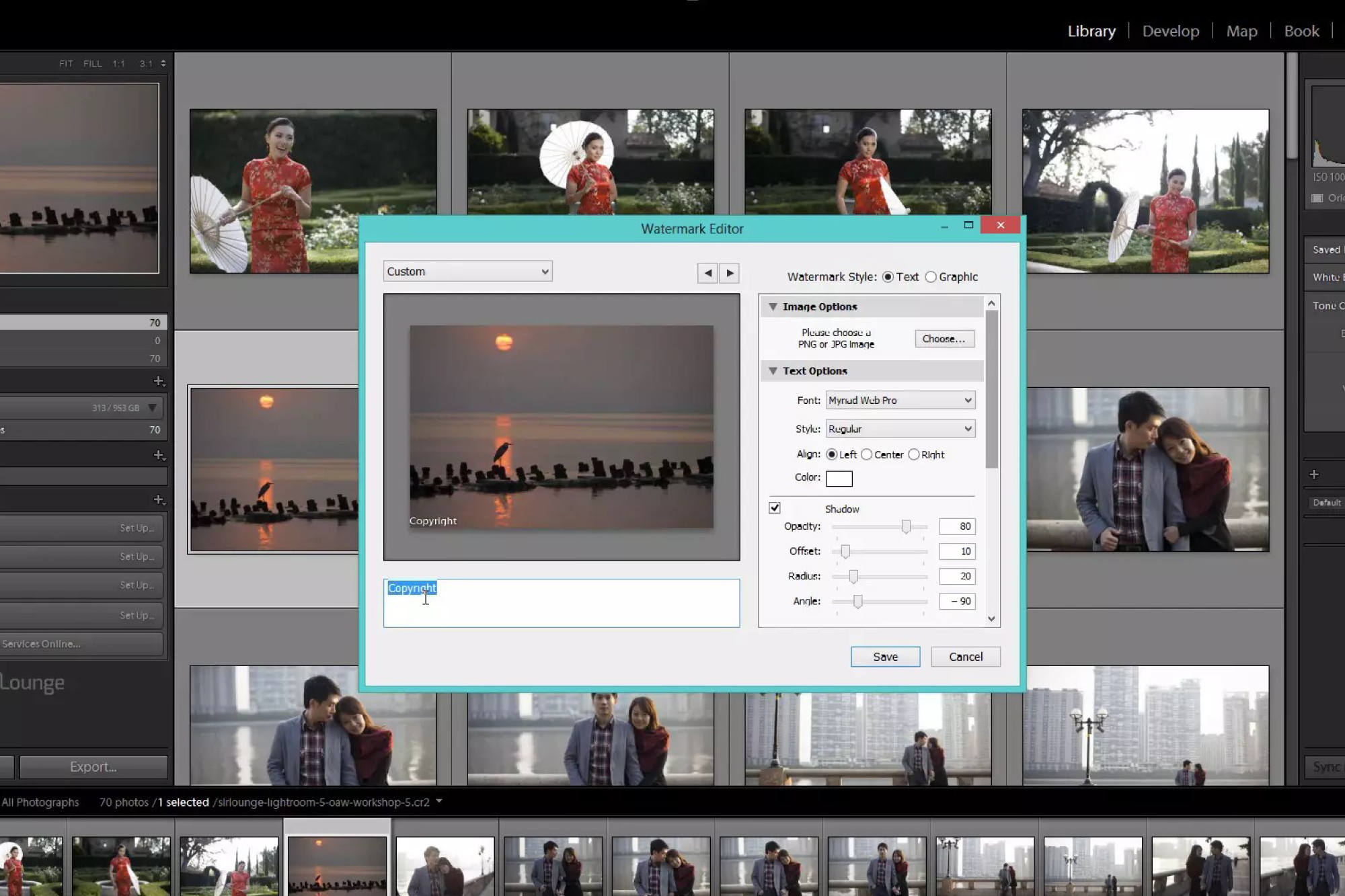The height and width of the screenshot is (896, 1345).
Task: Click the Copyright text input field
Action: 562,602
